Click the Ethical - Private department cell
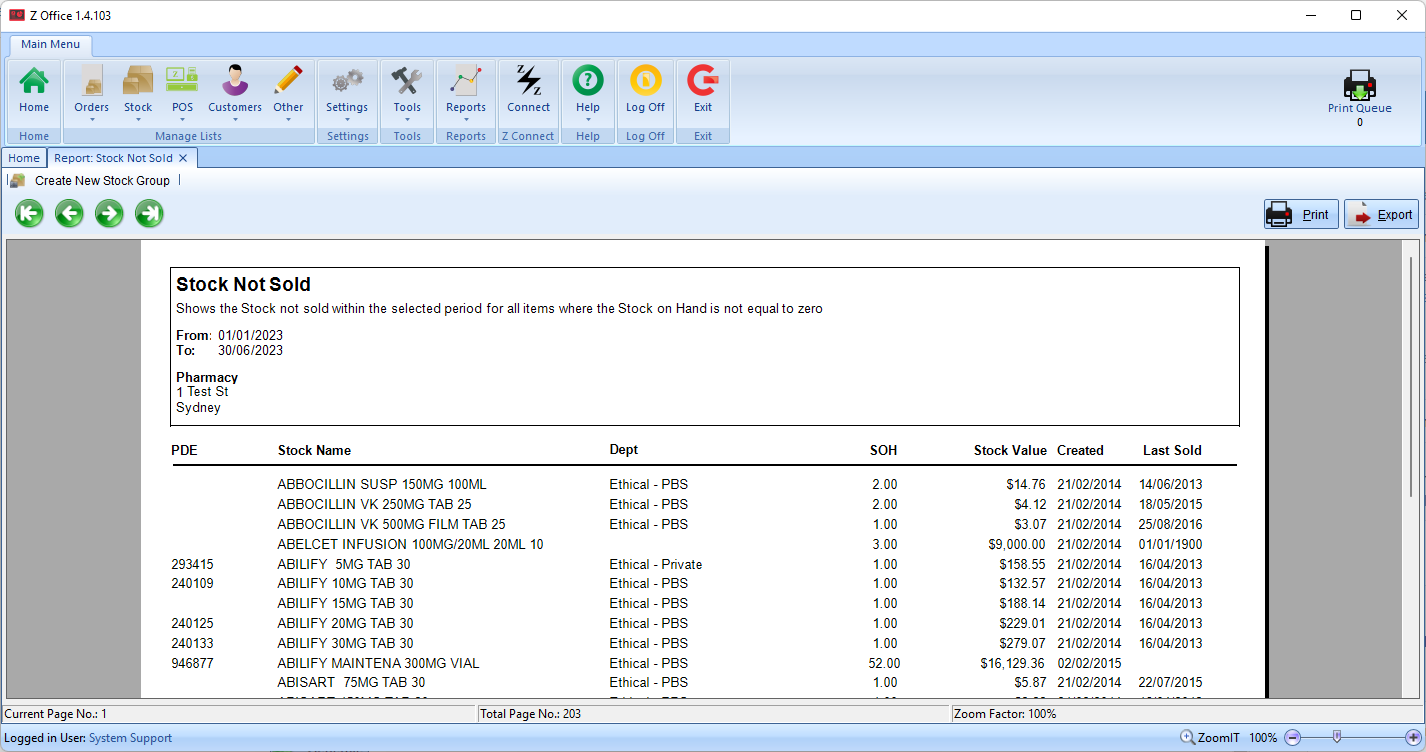Viewport: 1426px width, 752px height. (x=656, y=564)
